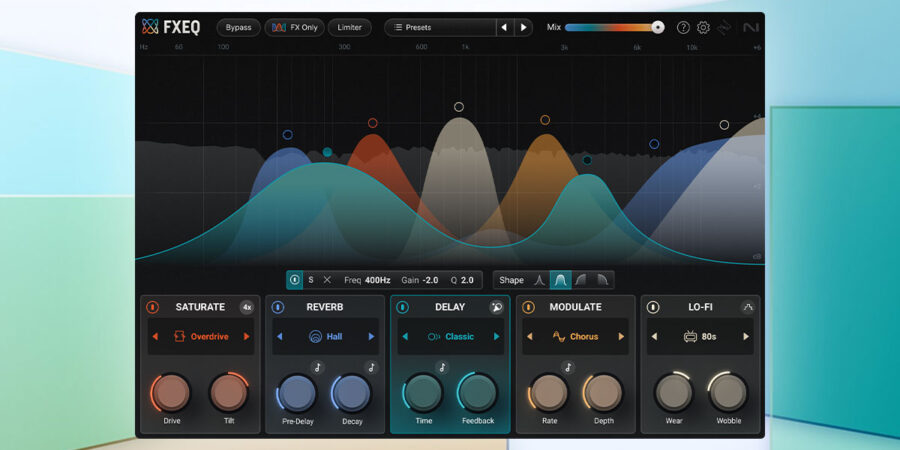Toggle the Delay module power button
The image size is (900, 450).
point(402,307)
